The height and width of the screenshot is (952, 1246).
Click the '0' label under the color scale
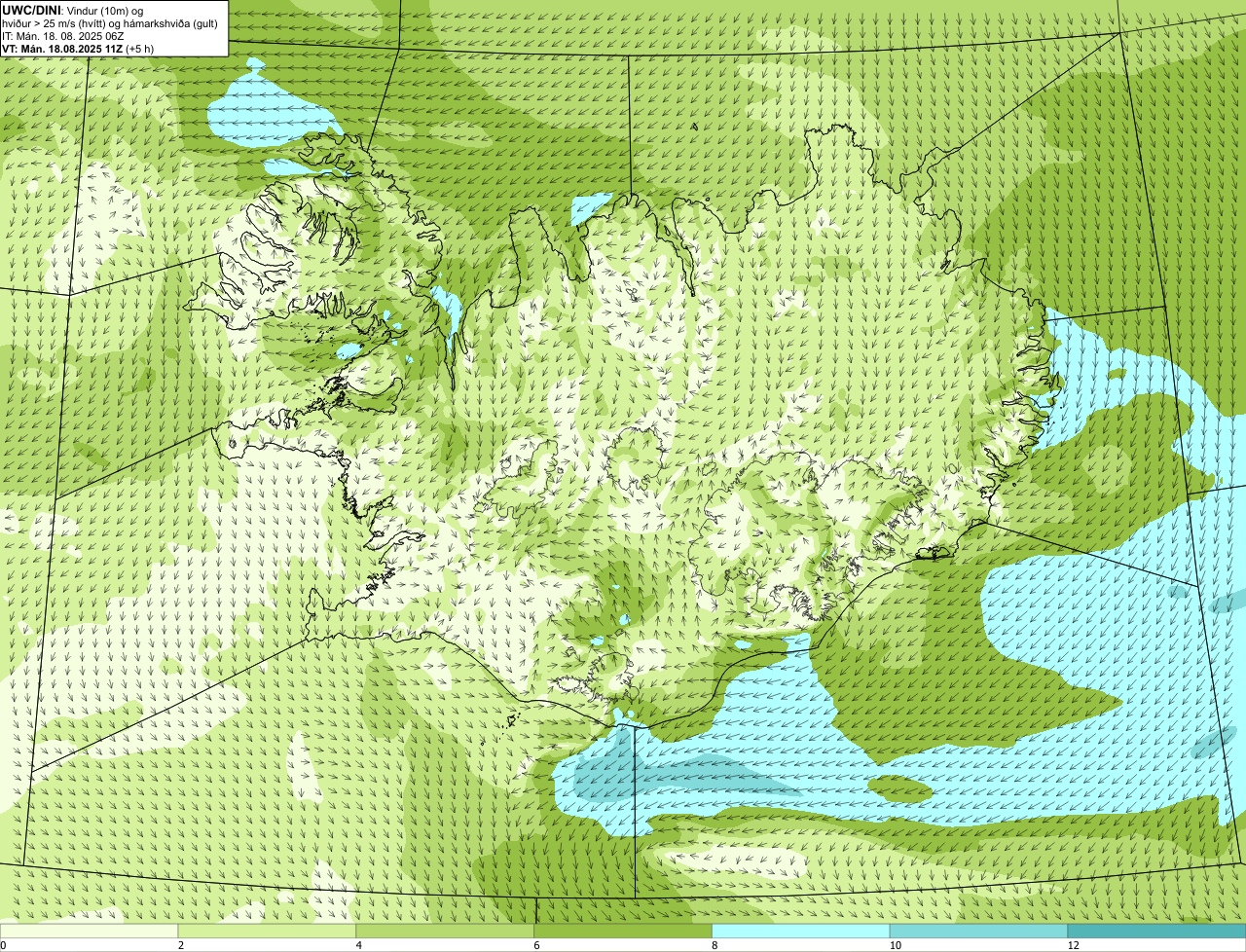(x=3, y=945)
